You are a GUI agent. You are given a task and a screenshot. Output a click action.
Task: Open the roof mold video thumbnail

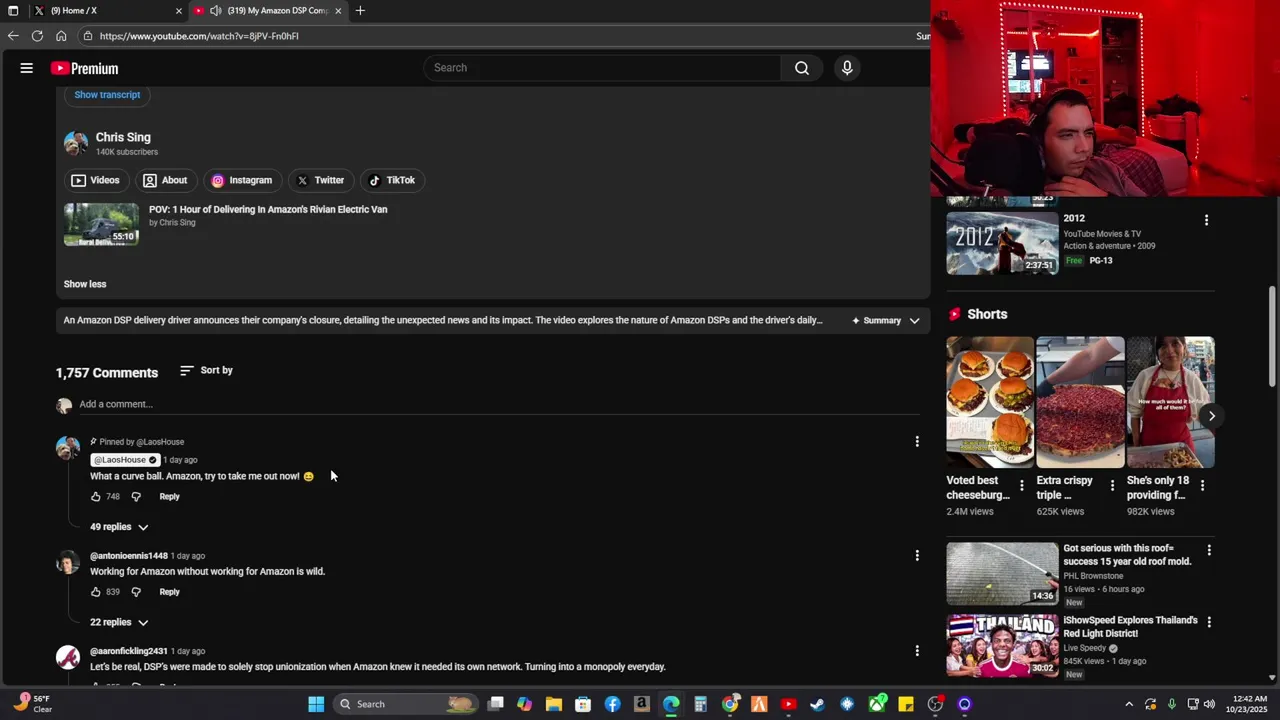(1002, 574)
